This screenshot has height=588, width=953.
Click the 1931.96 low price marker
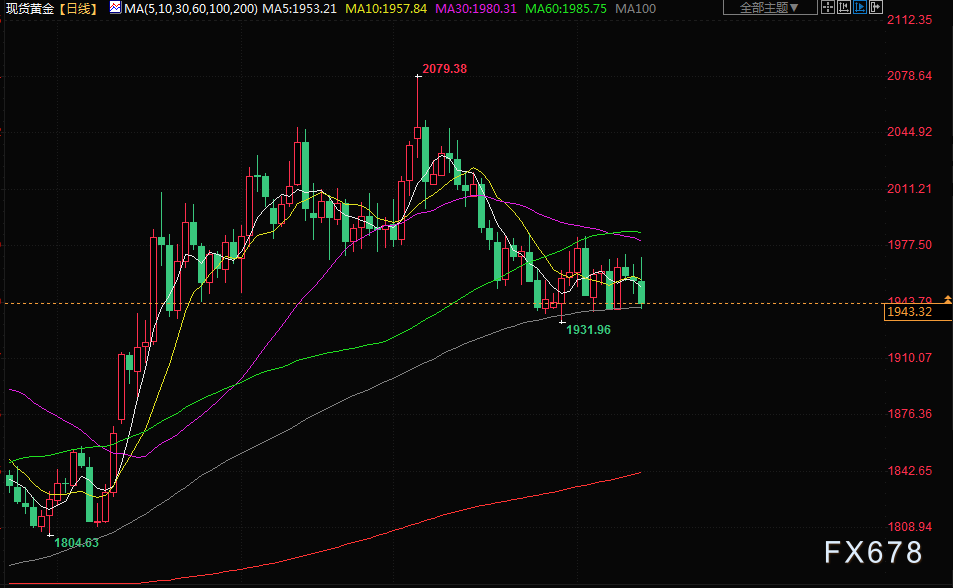pos(587,329)
